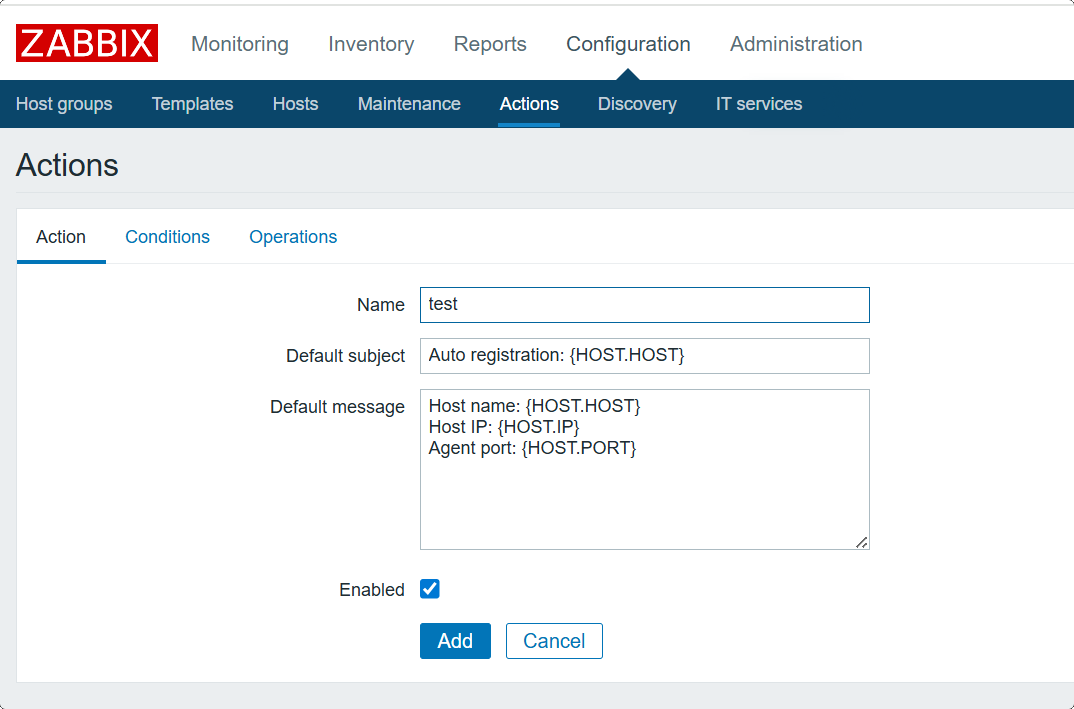Screen dimensions: 1074x709
Task: Uncheck the Enabled checkbox
Action: coord(430,589)
